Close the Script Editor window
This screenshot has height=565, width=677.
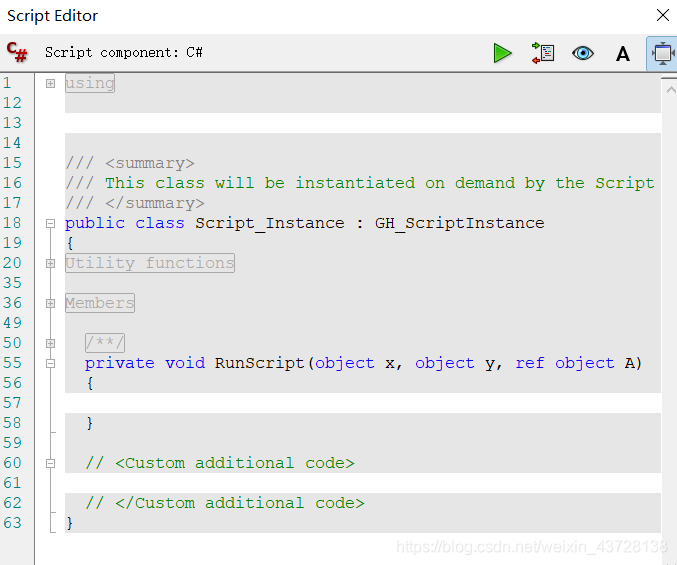point(663,15)
